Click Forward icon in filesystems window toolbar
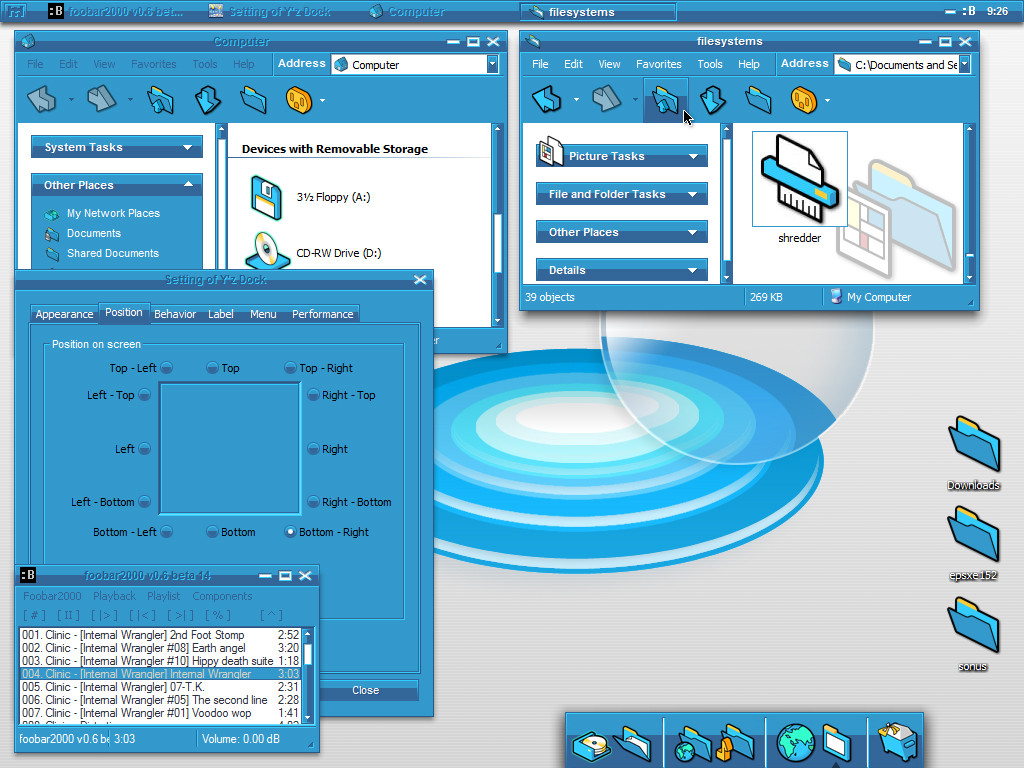The width and height of the screenshot is (1024, 768). [x=607, y=100]
